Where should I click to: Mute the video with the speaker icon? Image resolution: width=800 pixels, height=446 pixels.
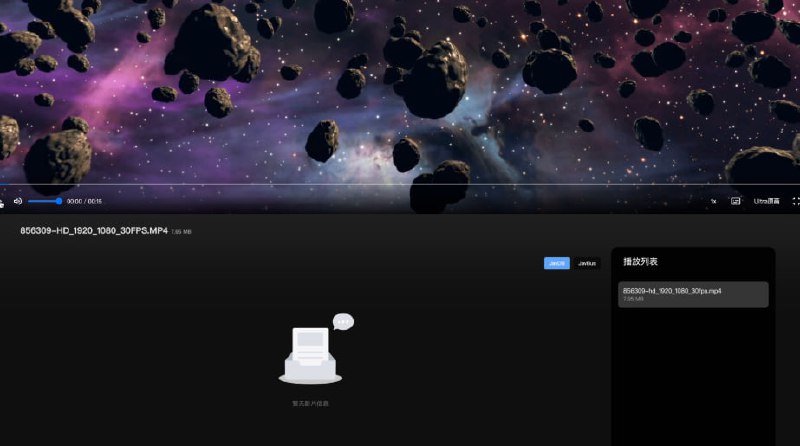tap(18, 201)
